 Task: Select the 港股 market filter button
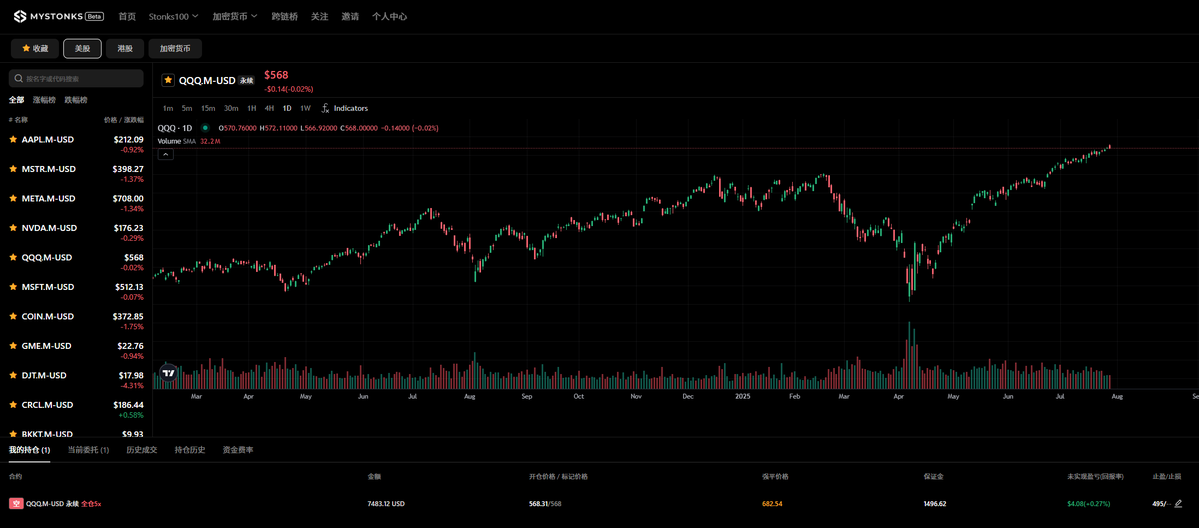[125, 48]
